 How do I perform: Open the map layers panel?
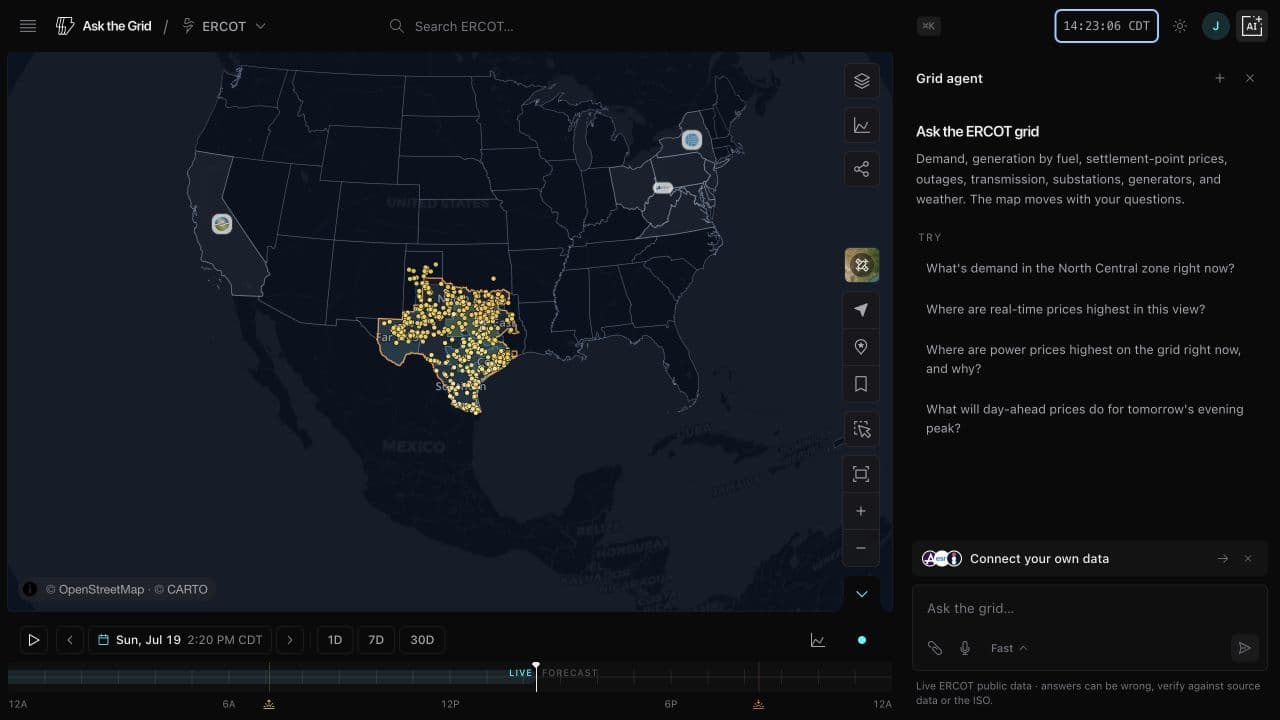(x=861, y=81)
